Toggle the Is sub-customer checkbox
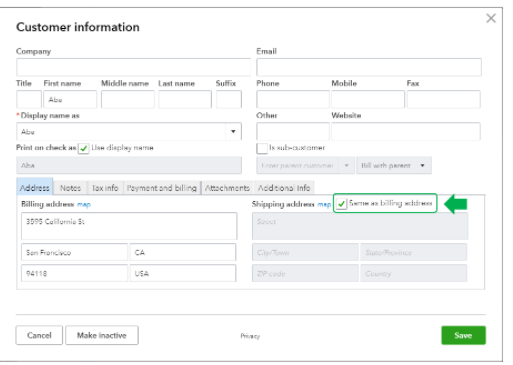 262,148
